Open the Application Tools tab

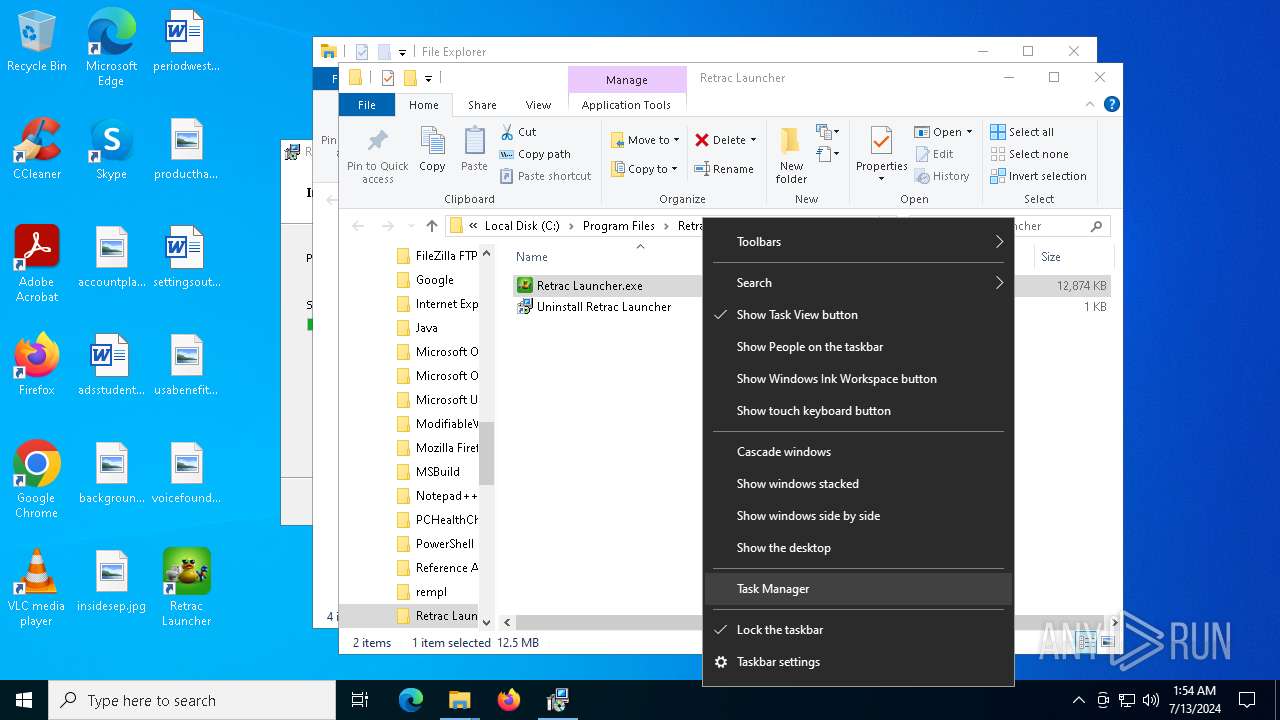pyautogui.click(x=626, y=105)
